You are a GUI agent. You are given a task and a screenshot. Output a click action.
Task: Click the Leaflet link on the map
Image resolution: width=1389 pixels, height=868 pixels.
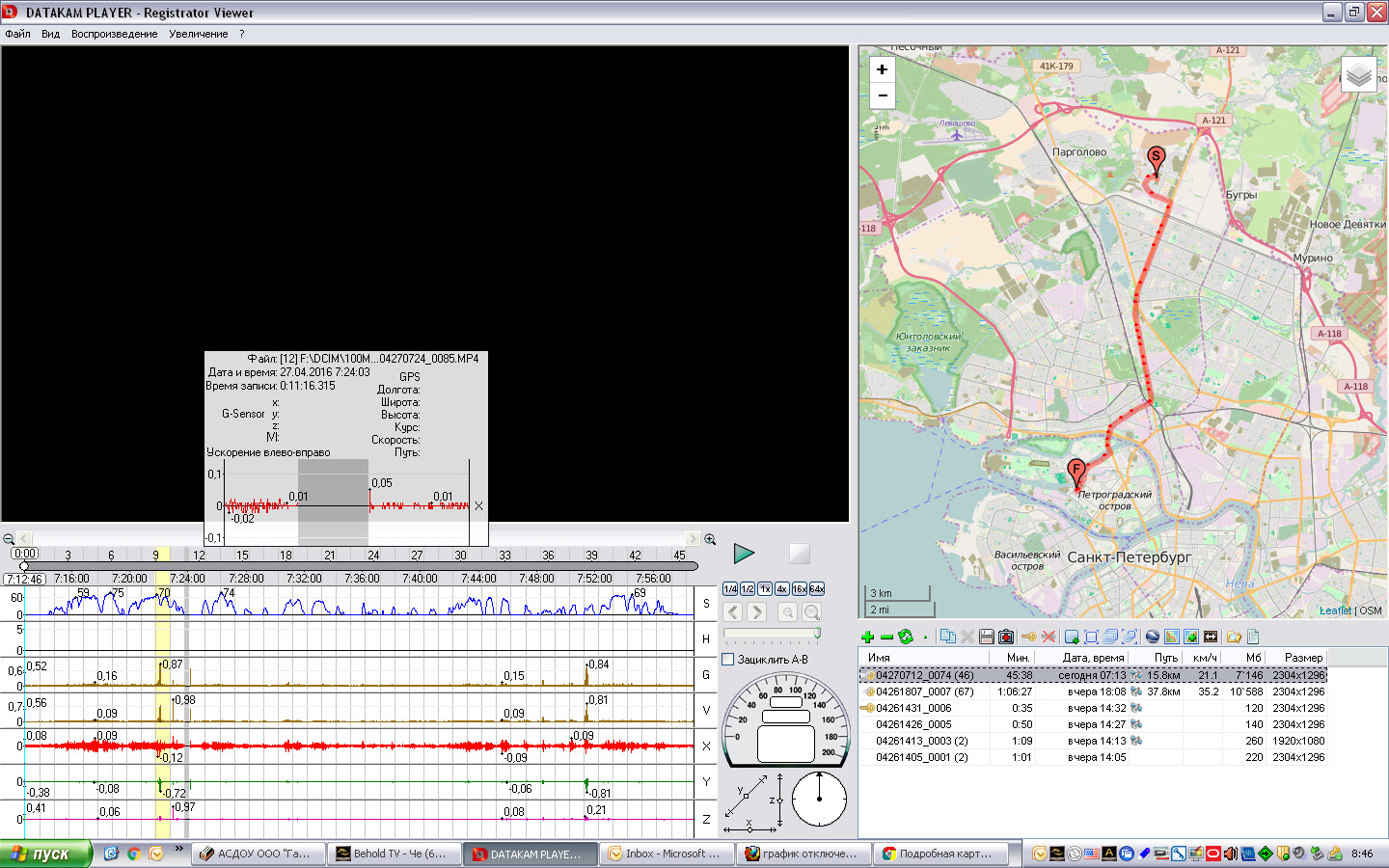(1335, 610)
